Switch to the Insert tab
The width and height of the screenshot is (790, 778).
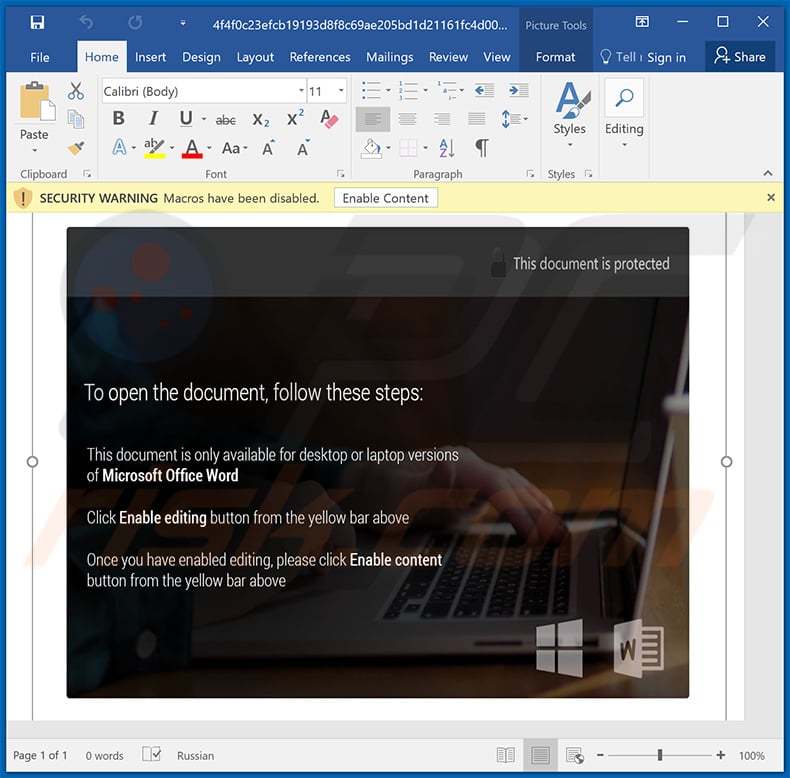pyautogui.click(x=150, y=57)
